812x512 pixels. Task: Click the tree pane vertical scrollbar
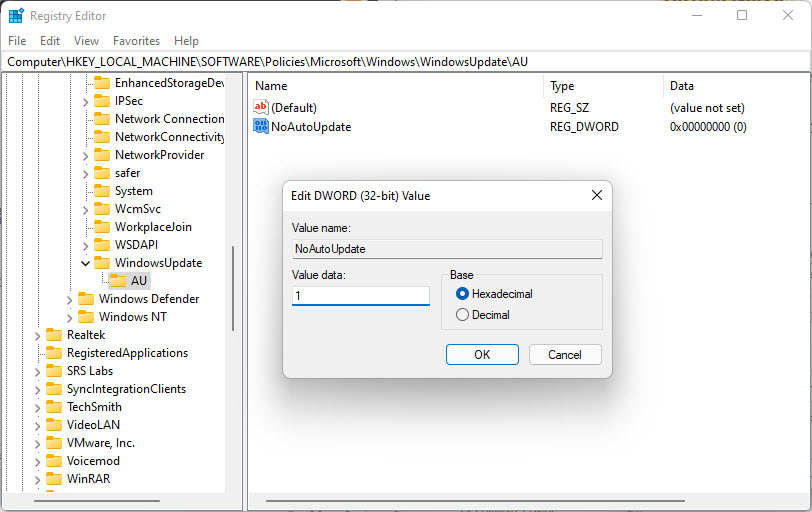click(x=233, y=288)
